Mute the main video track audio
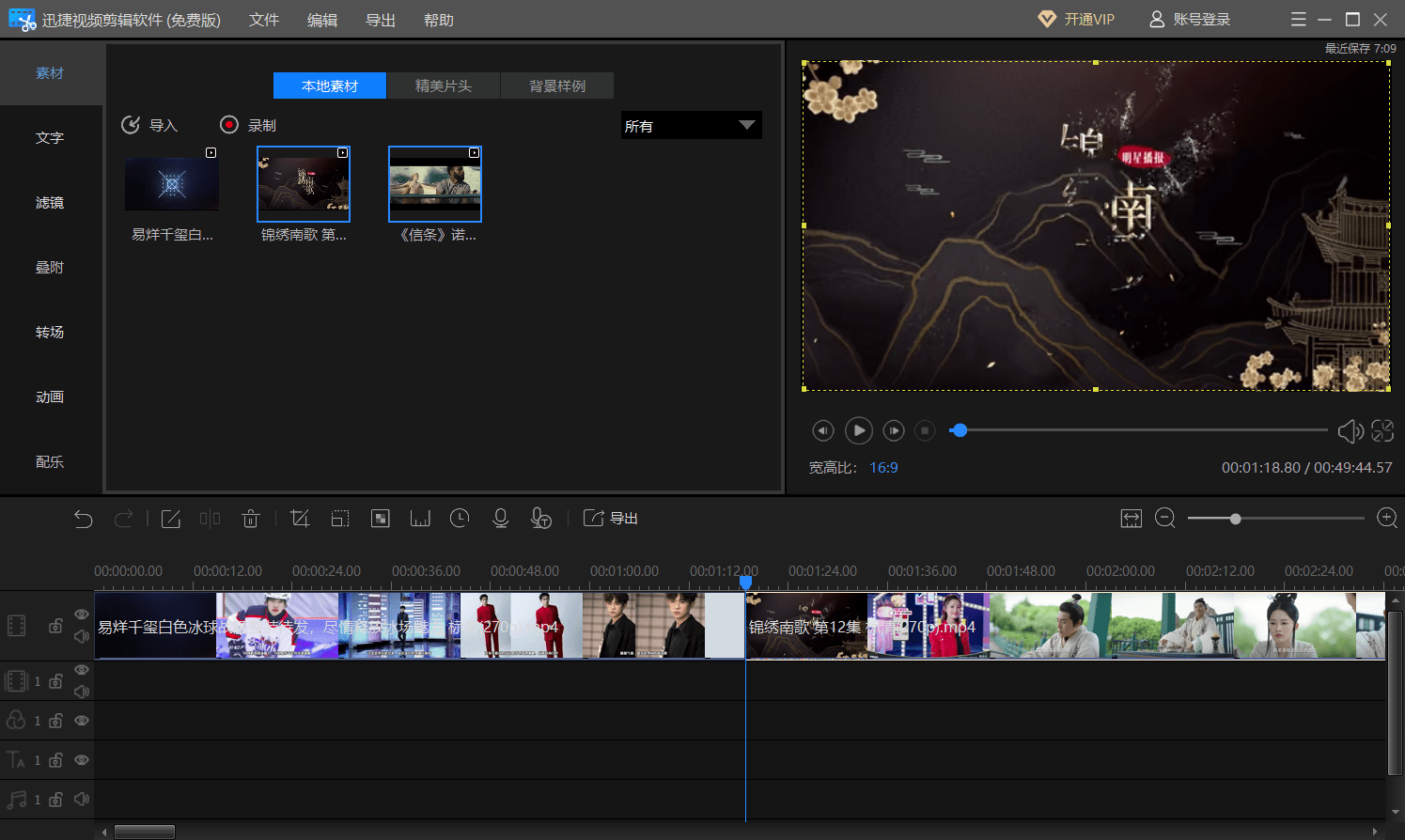Viewport: 1405px width, 840px height. point(82,636)
